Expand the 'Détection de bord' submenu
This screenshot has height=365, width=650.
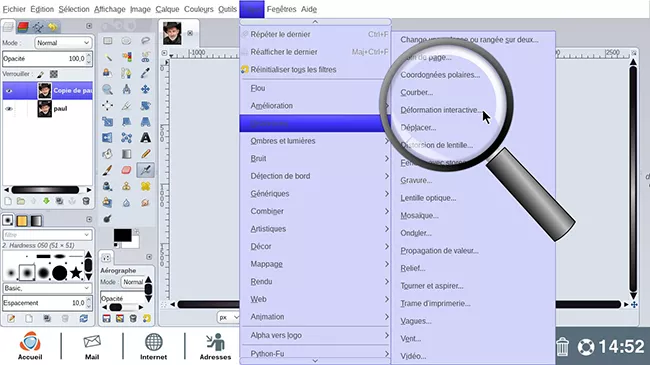315,176
